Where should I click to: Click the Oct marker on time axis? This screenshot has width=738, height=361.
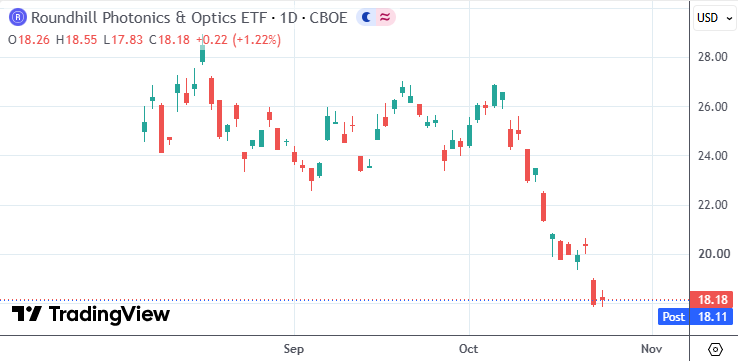click(x=469, y=349)
